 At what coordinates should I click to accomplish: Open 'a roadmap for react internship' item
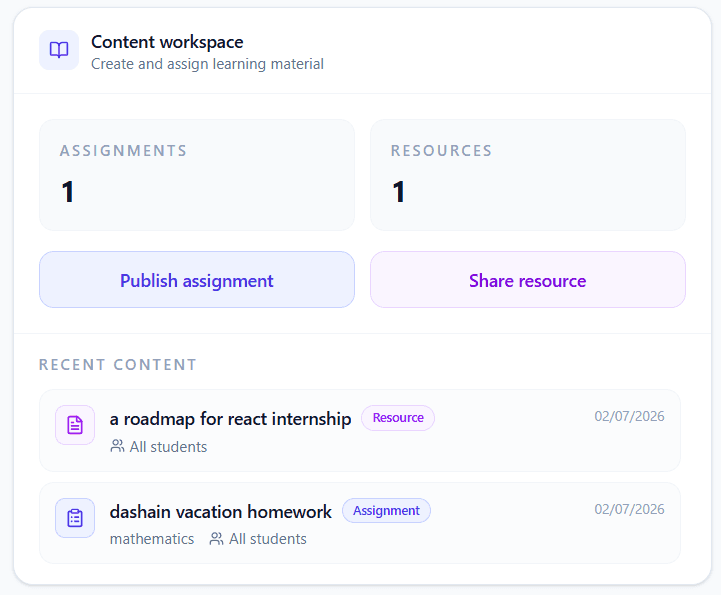[360, 430]
